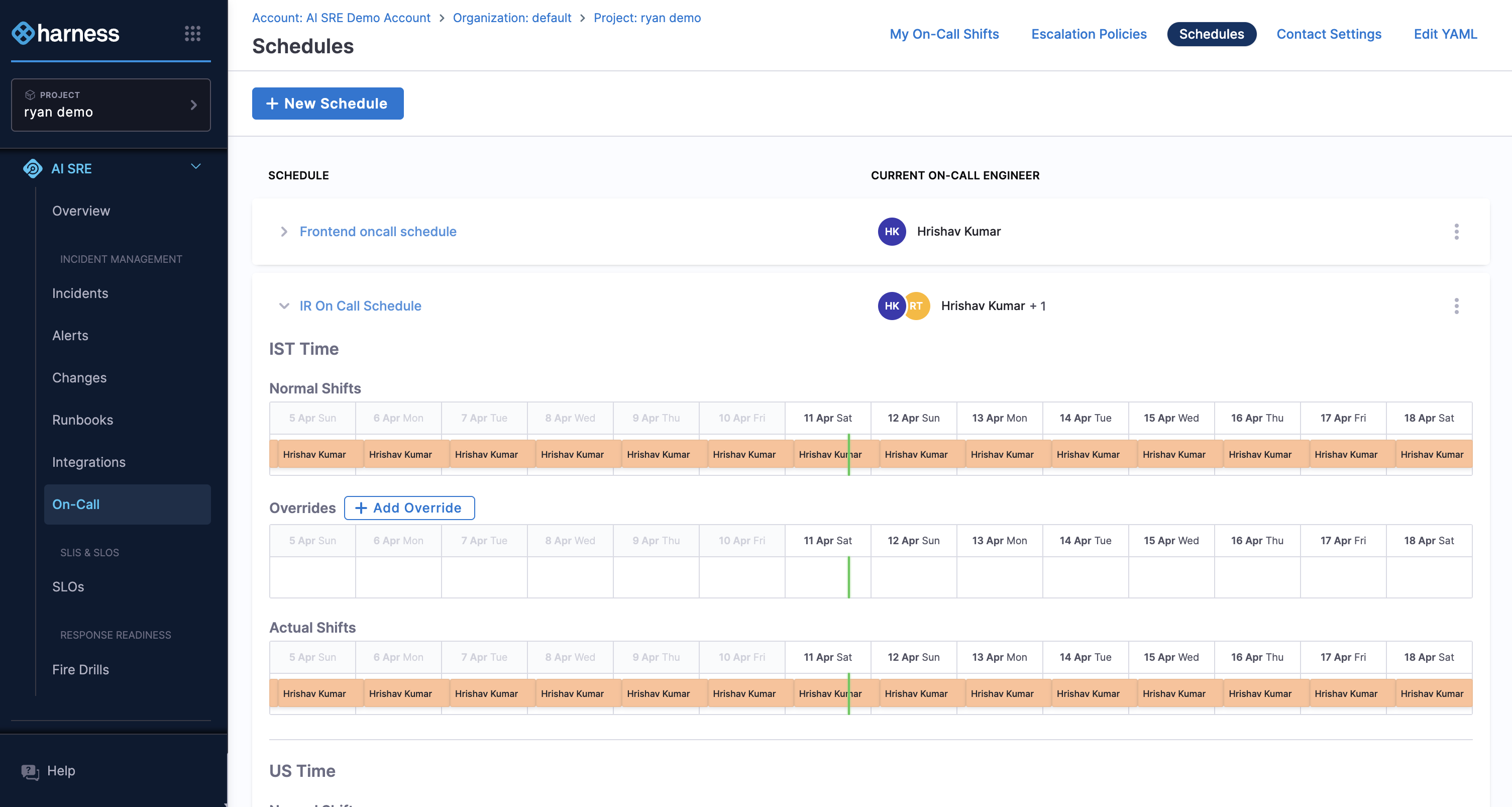The height and width of the screenshot is (807, 1512).
Task: Switch to Escalation Policies tab
Action: click(1088, 34)
